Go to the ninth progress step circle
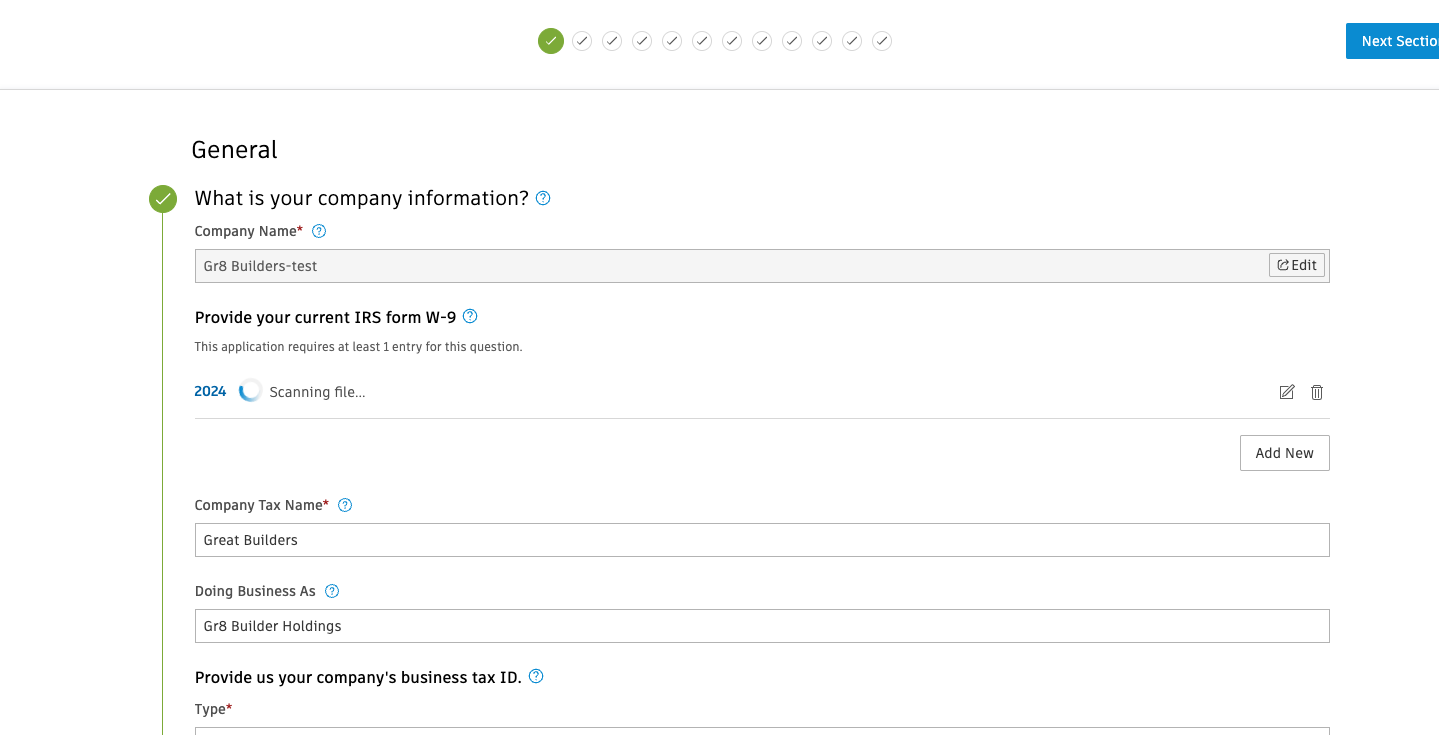1439x735 pixels. 792,41
